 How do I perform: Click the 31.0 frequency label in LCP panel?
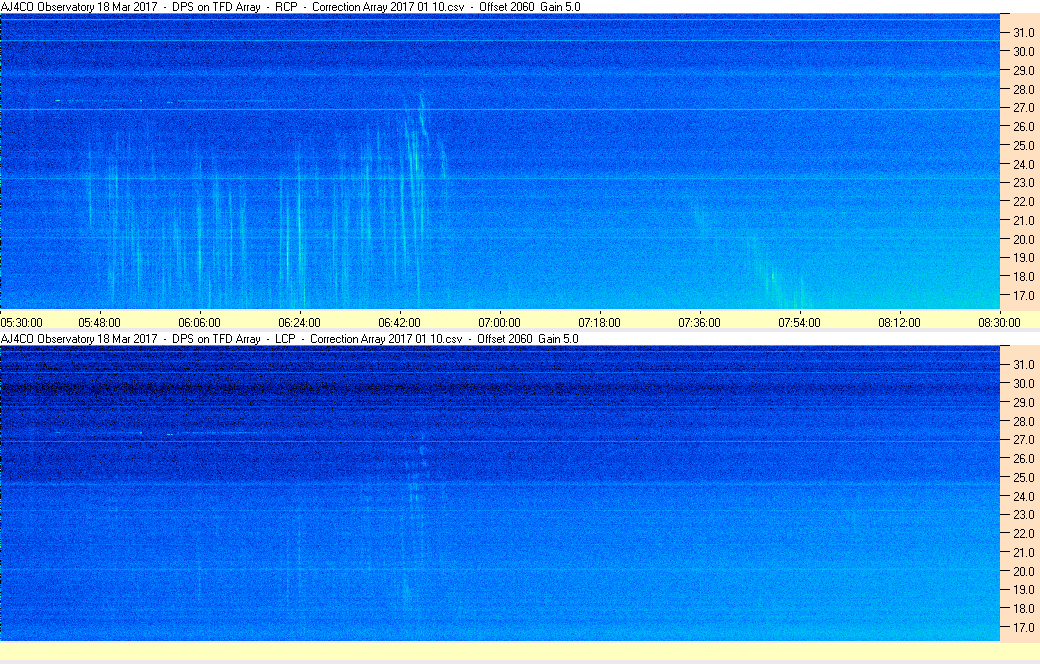pos(1023,365)
